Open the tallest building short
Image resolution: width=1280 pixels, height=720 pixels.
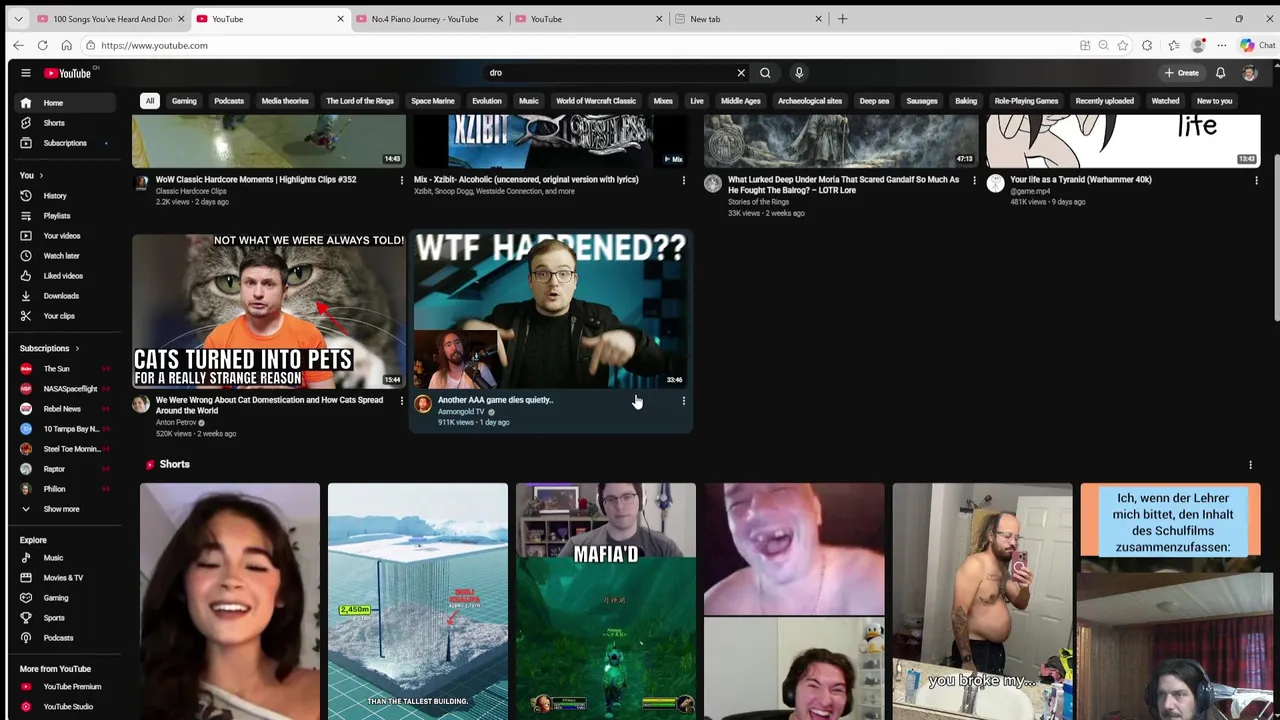[418, 602]
